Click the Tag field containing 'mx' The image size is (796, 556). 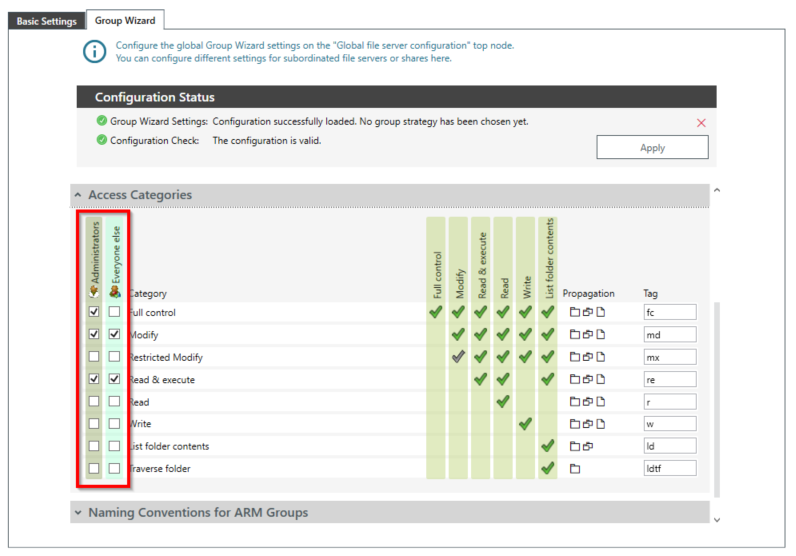[669, 357]
